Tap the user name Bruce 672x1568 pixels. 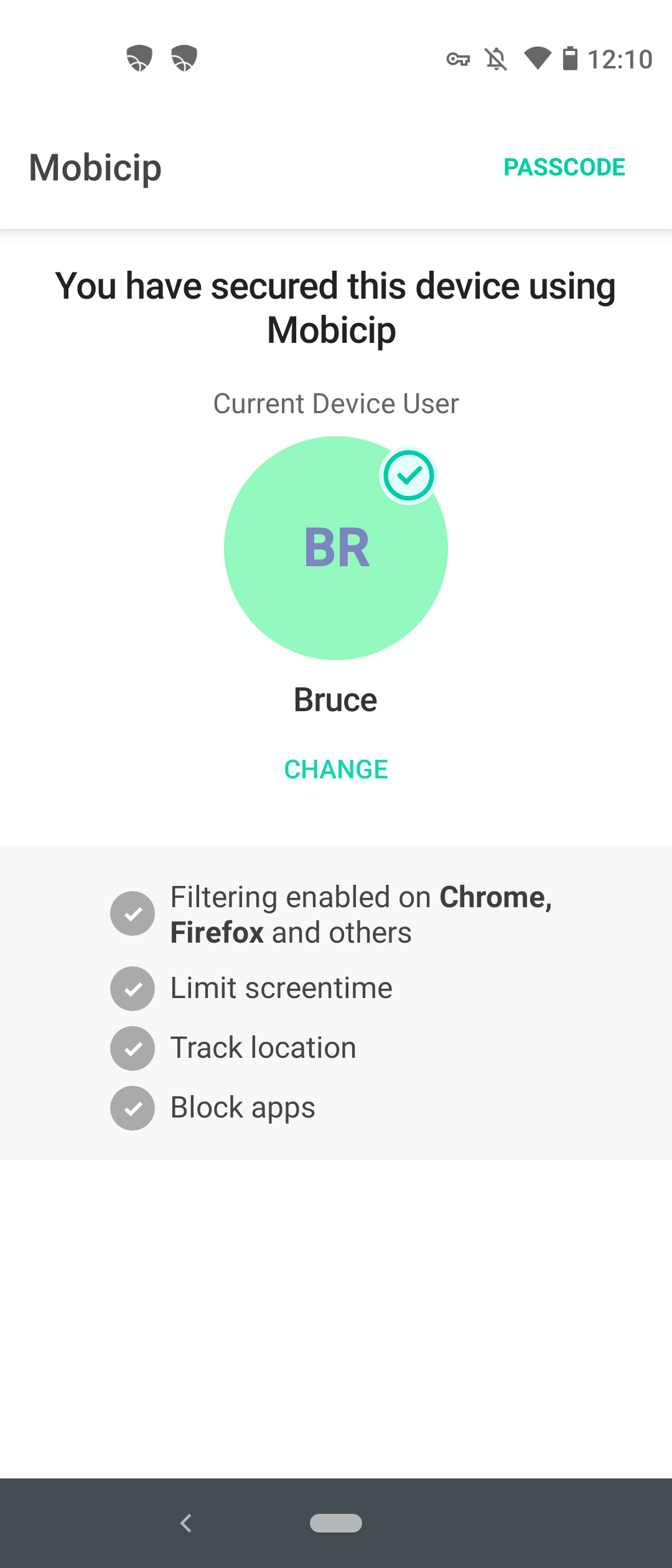click(x=335, y=700)
